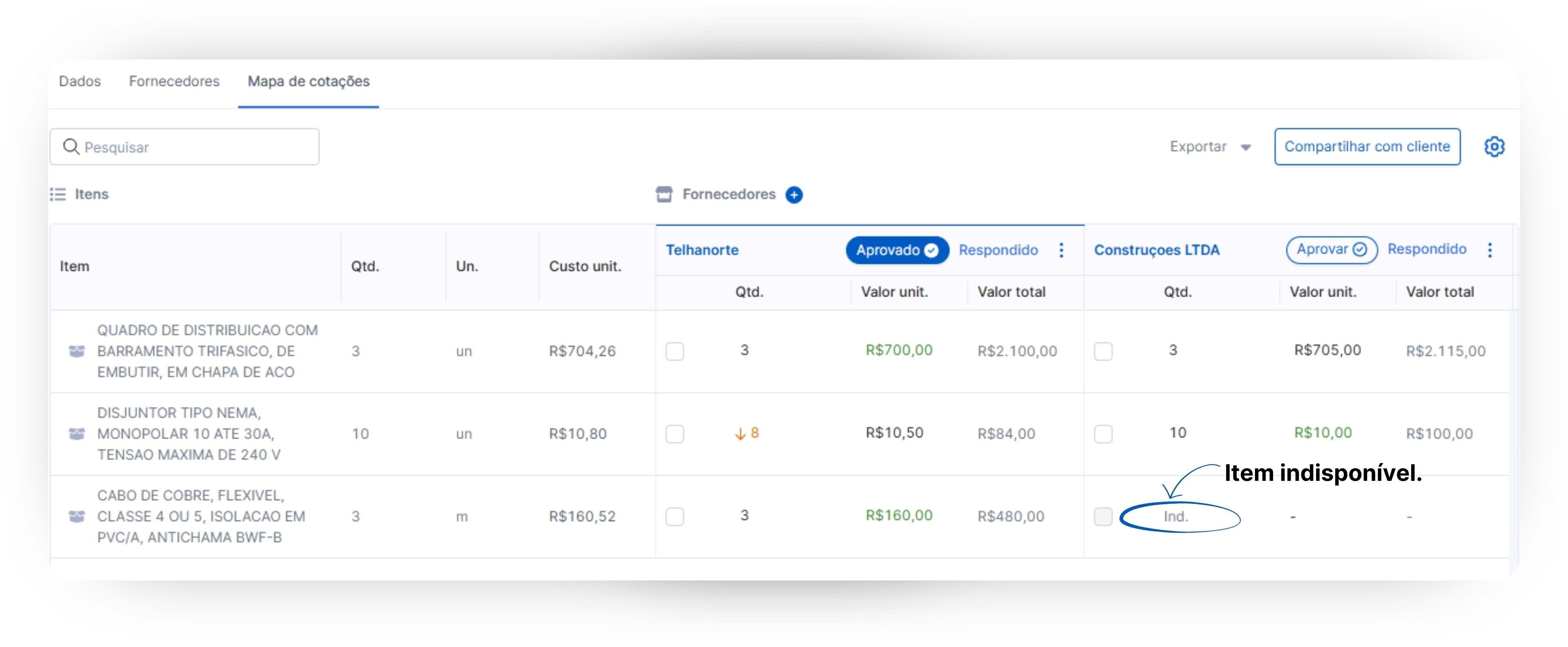Check Telhanorte checkbox for Quadro de Distribuicao
The height and width of the screenshot is (647, 1568).
[x=675, y=351]
